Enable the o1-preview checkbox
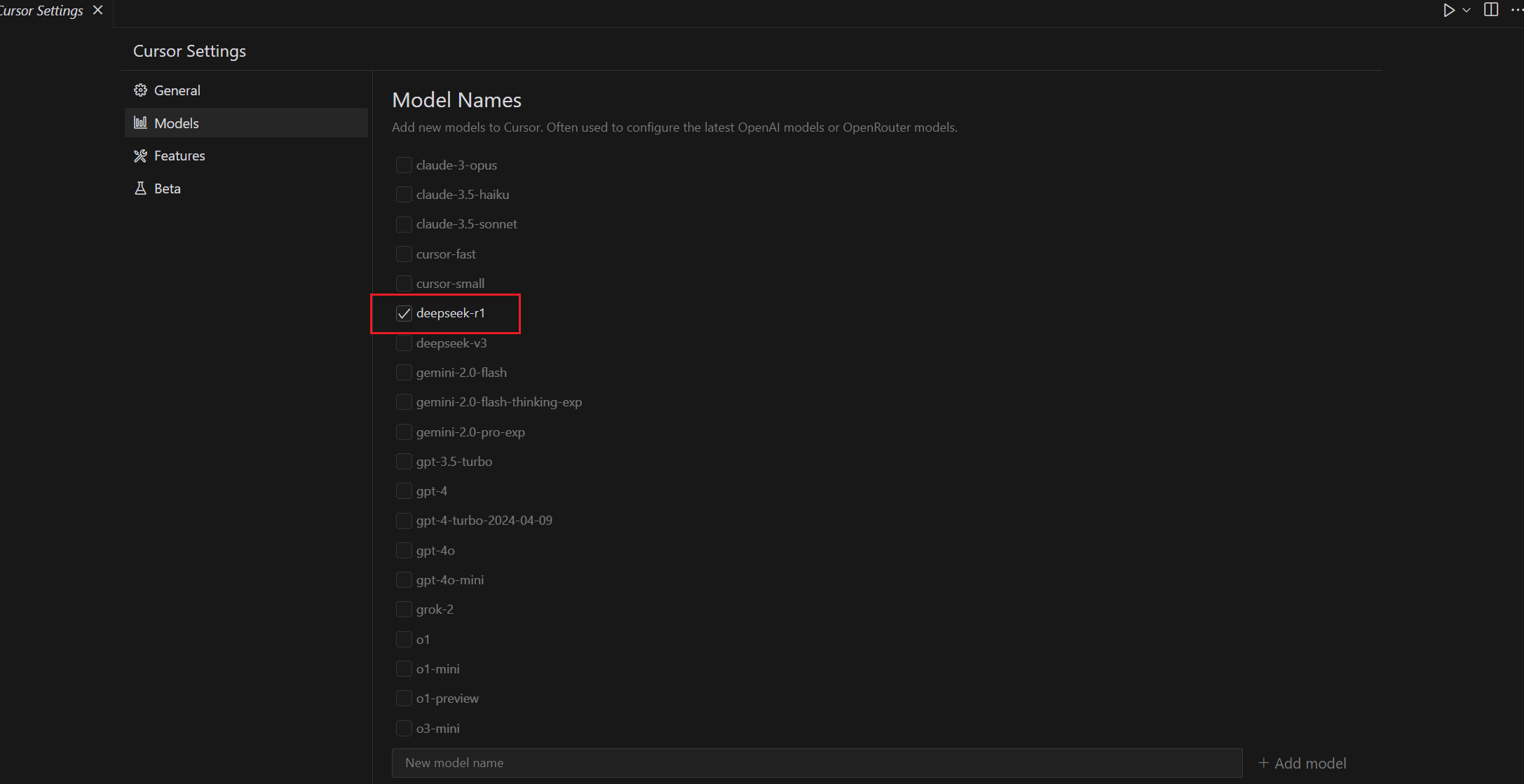 [404, 698]
